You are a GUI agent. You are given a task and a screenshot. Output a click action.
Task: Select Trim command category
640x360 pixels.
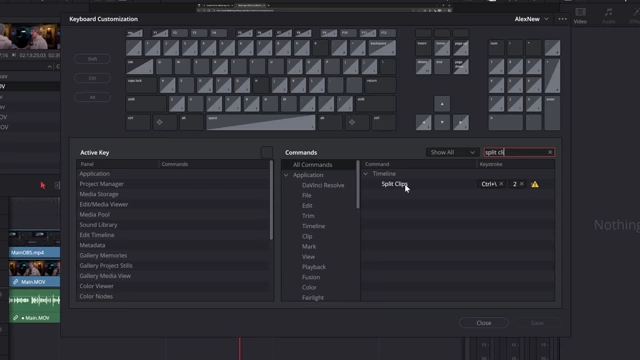tap(308, 216)
